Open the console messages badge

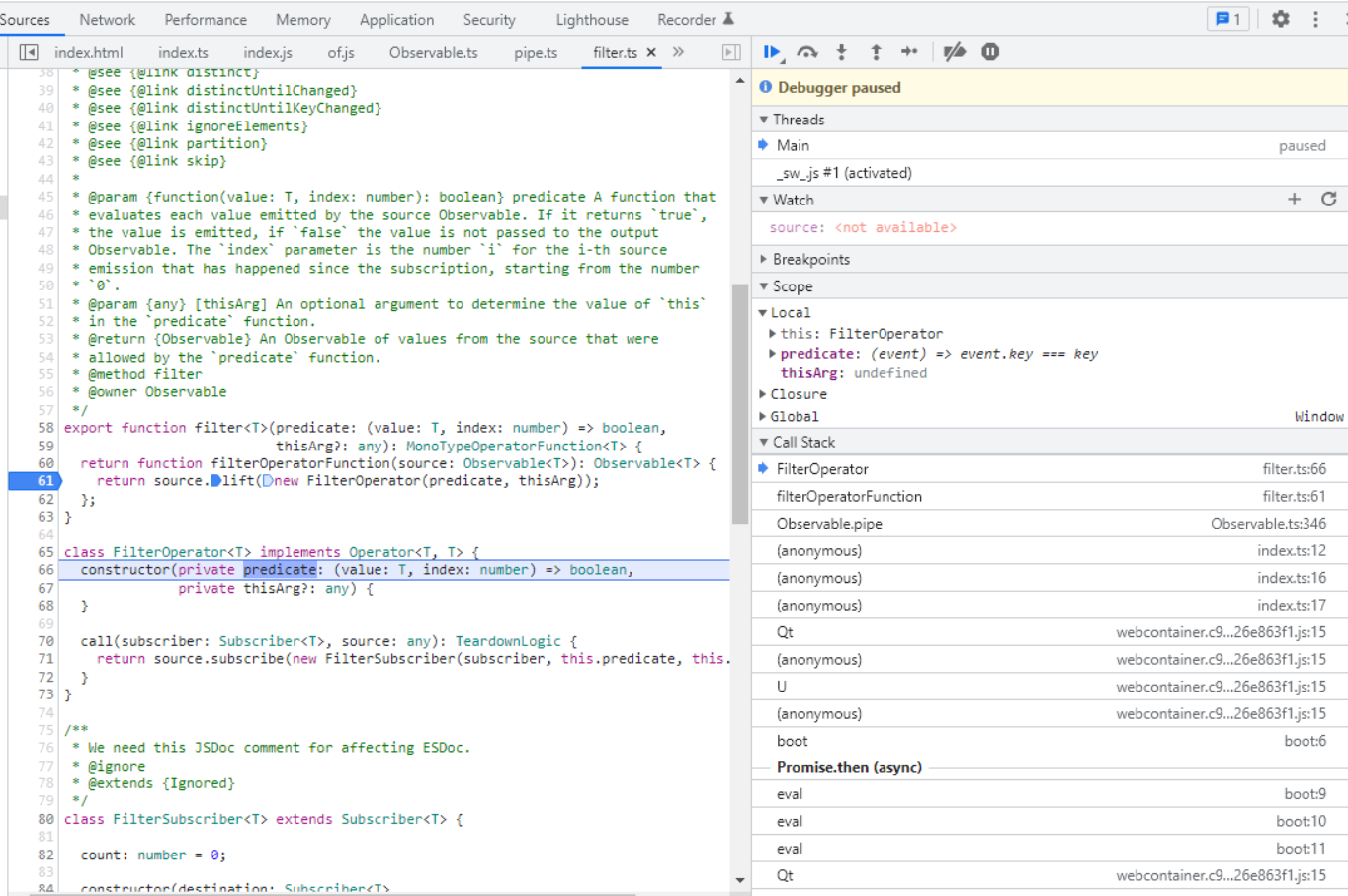click(x=1227, y=19)
